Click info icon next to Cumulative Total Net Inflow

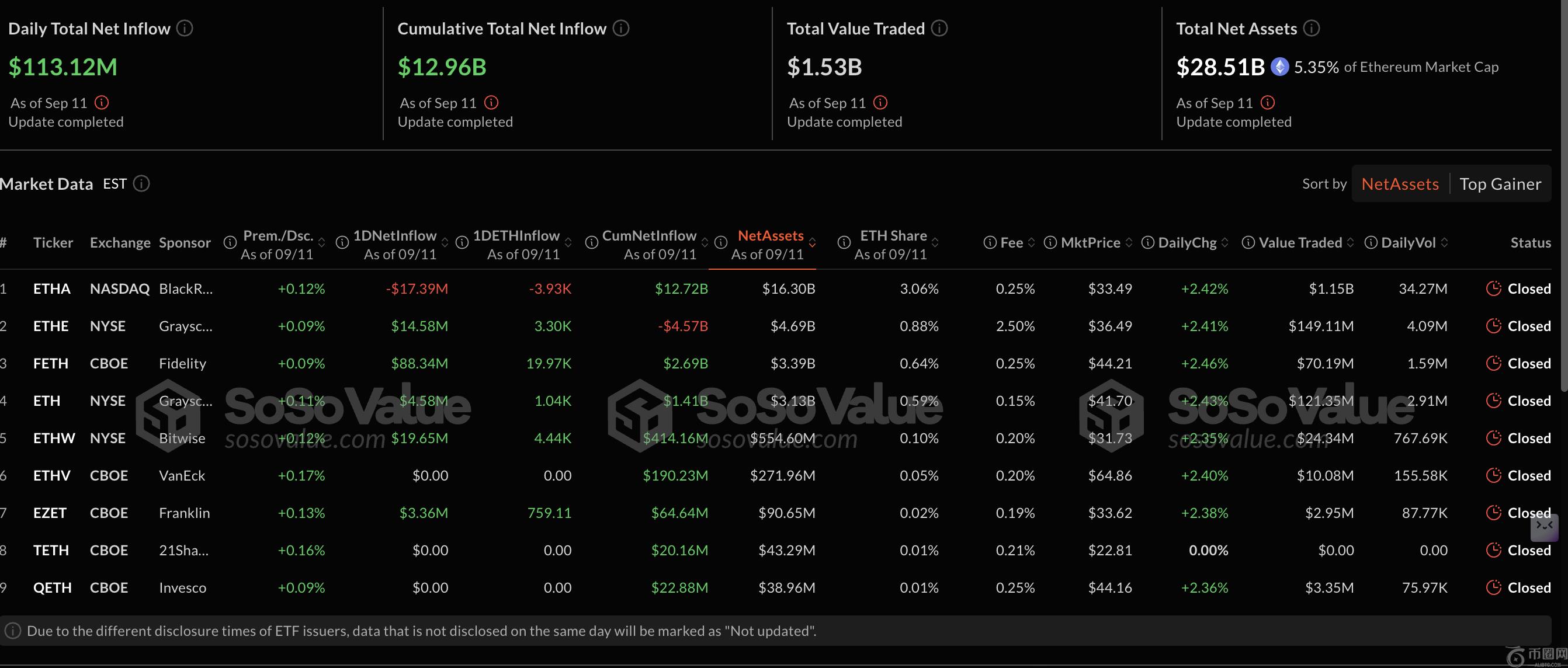click(621, 29)
